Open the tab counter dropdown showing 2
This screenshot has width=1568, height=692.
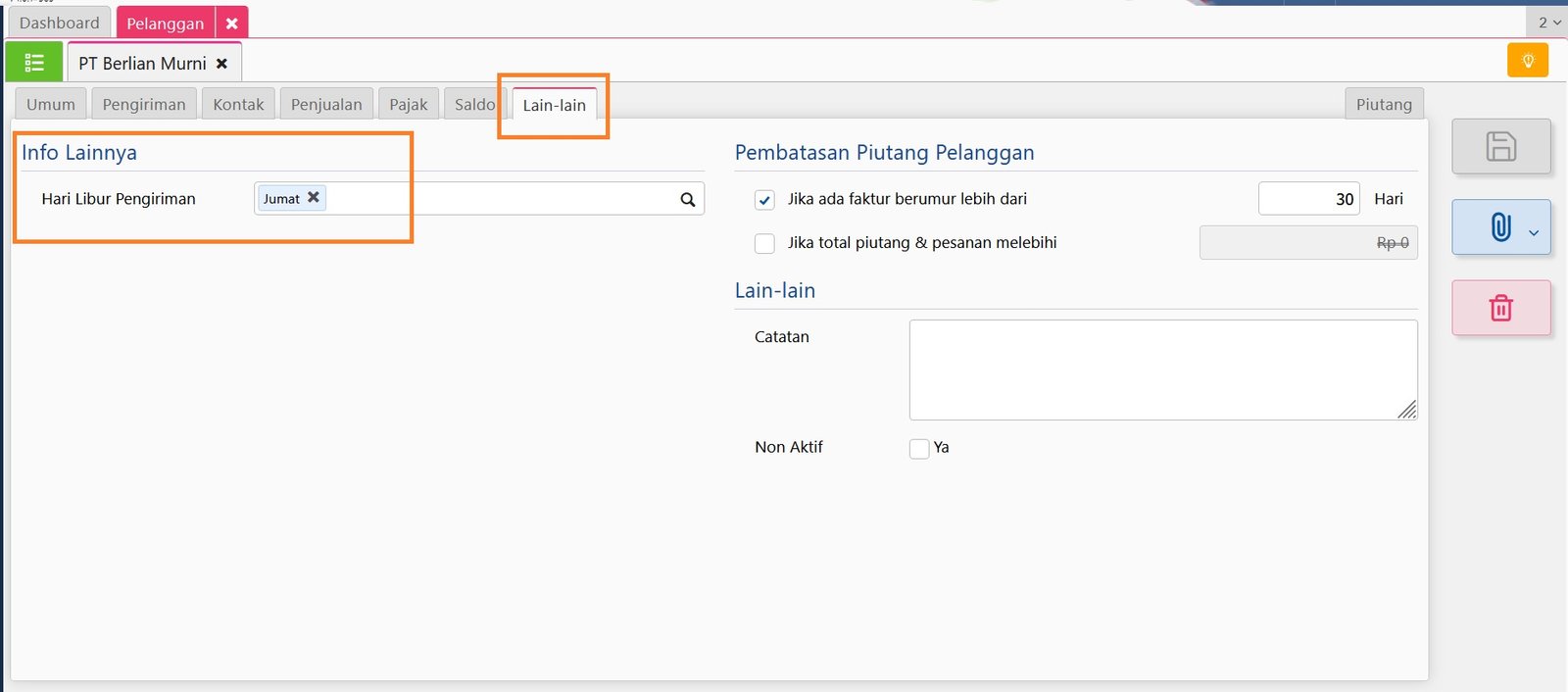[1548, 23]
